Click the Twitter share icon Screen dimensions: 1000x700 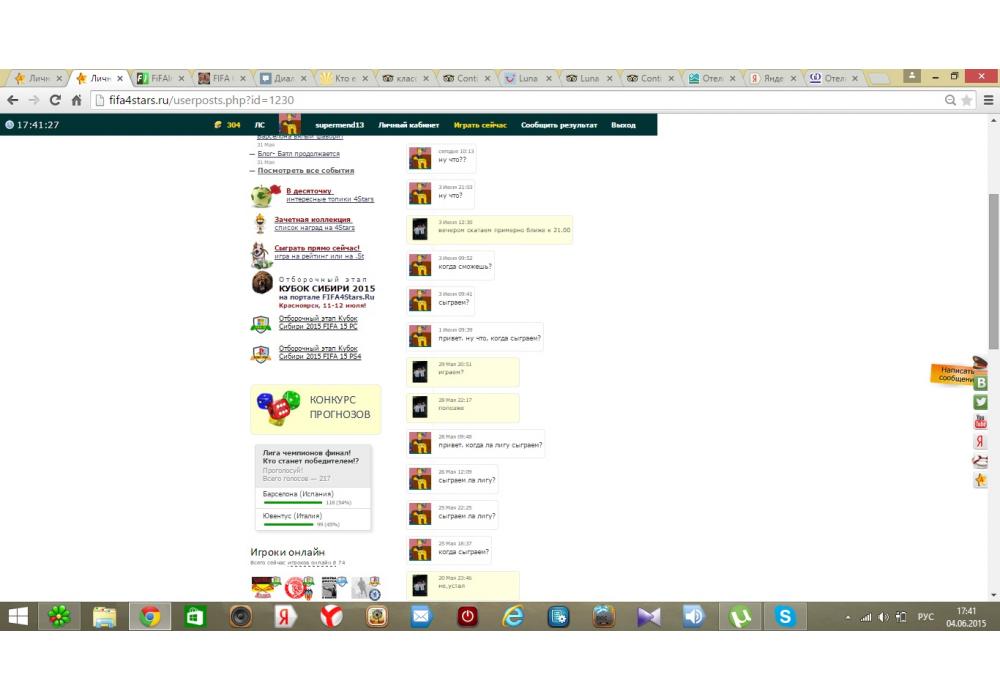click(981, 402)
